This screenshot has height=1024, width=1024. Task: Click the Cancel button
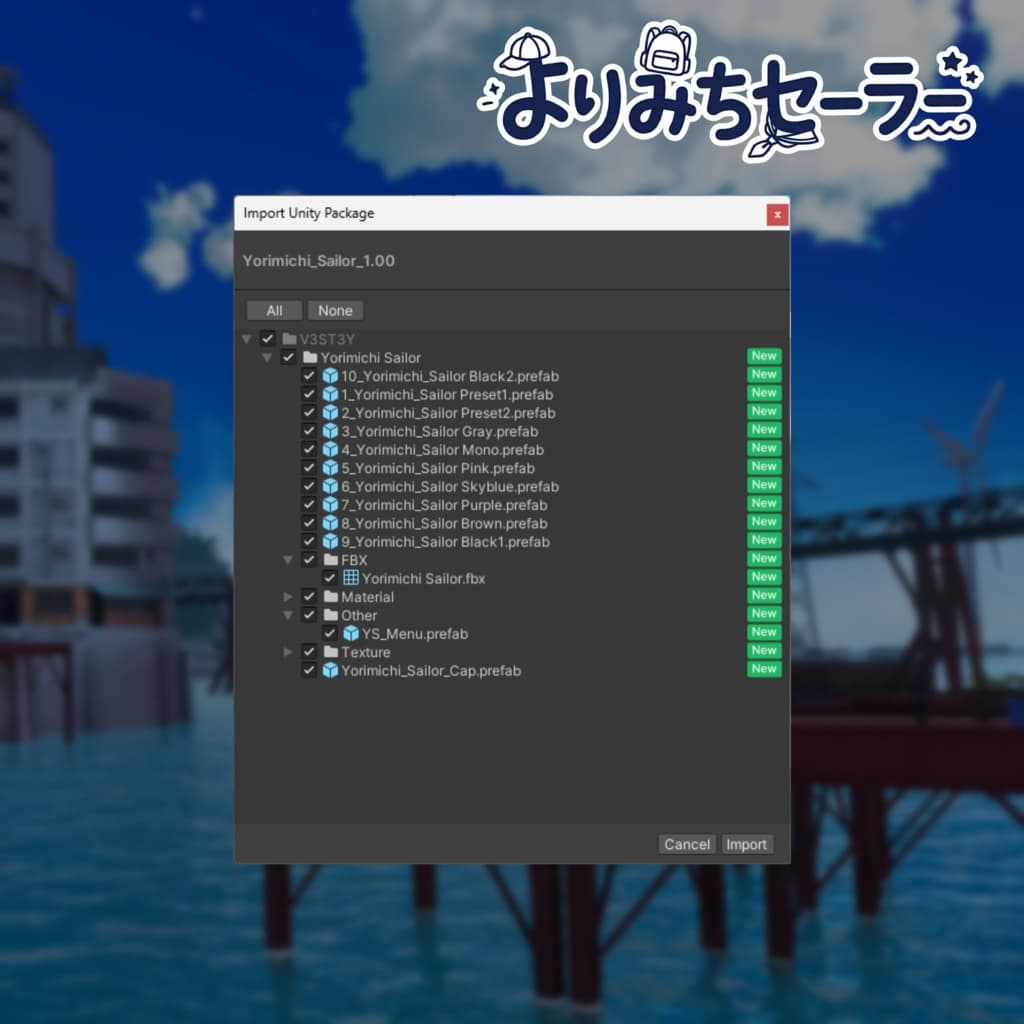click(687, 844)
